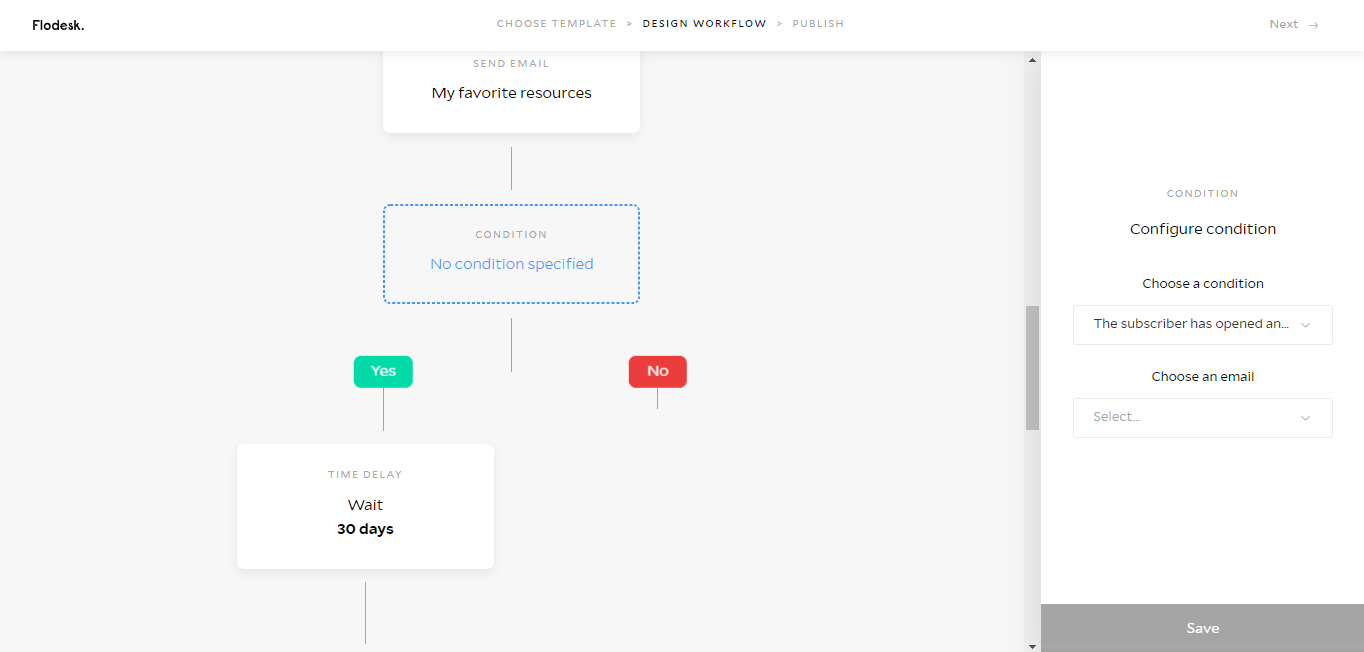
Task: Select the Wait 30 days time delay card
Action: point(365,506)
